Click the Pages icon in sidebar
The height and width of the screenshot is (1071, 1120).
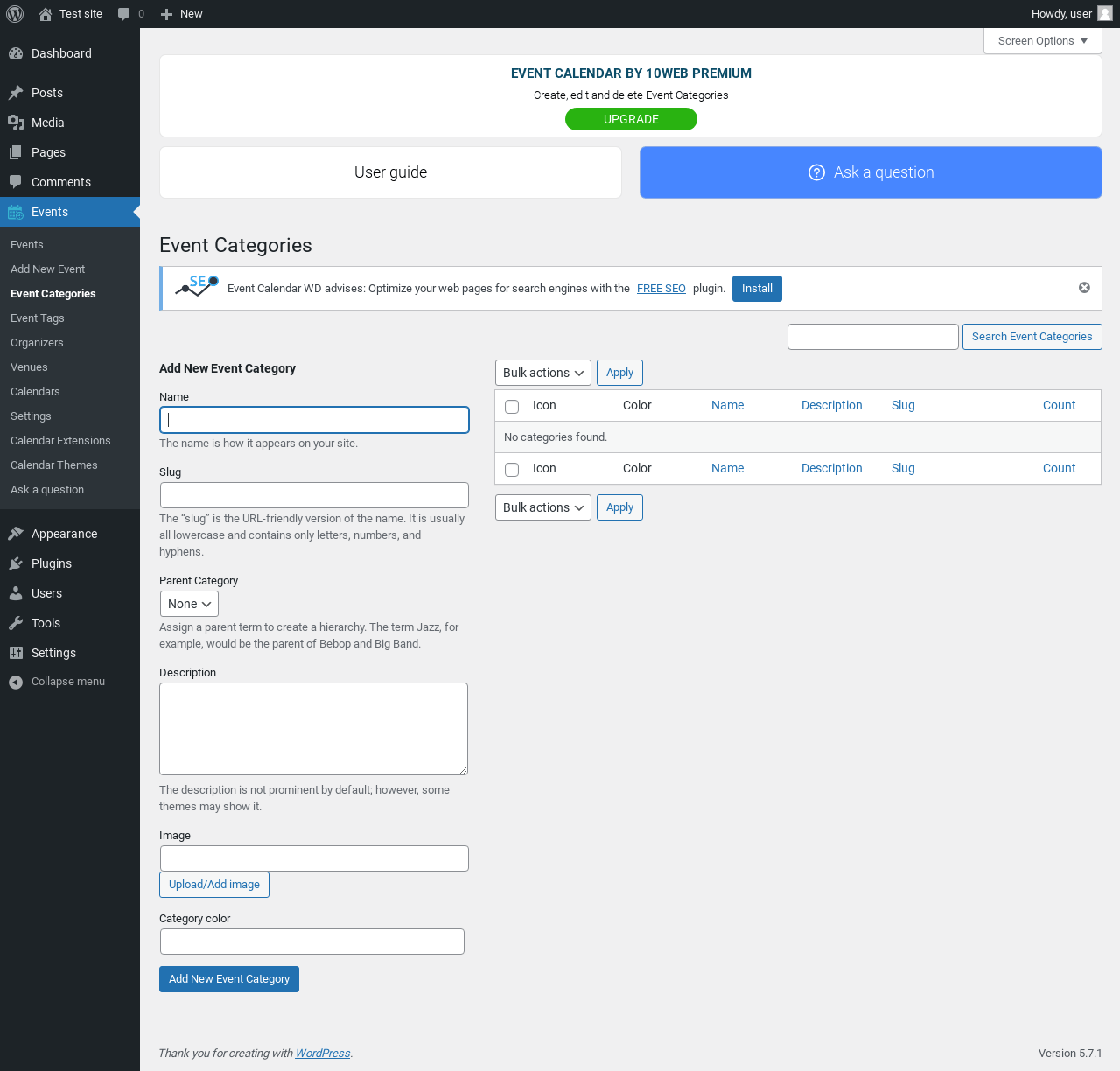click(x=16, y=152)
